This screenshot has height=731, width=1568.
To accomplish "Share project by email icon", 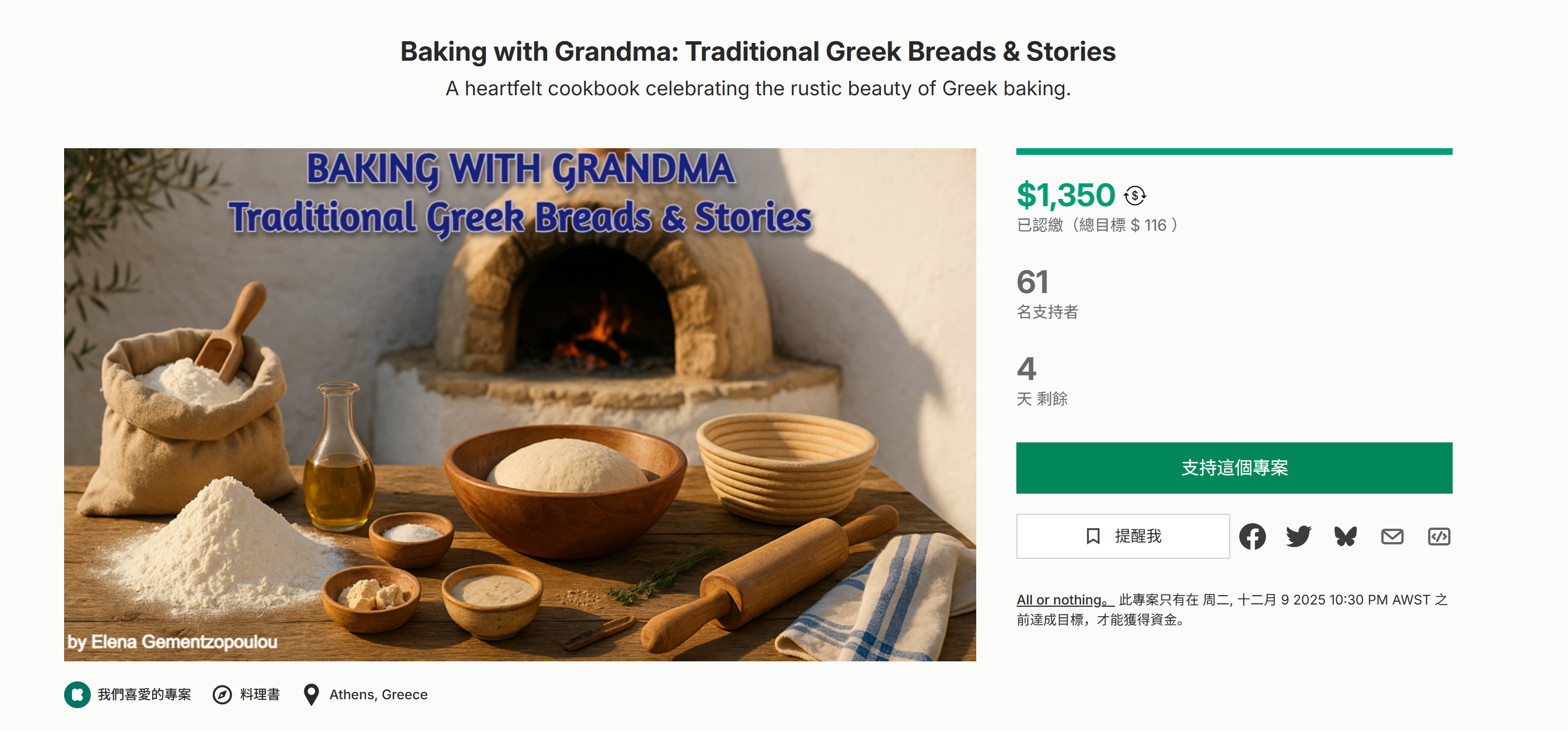I will (x=1392, y=536).
